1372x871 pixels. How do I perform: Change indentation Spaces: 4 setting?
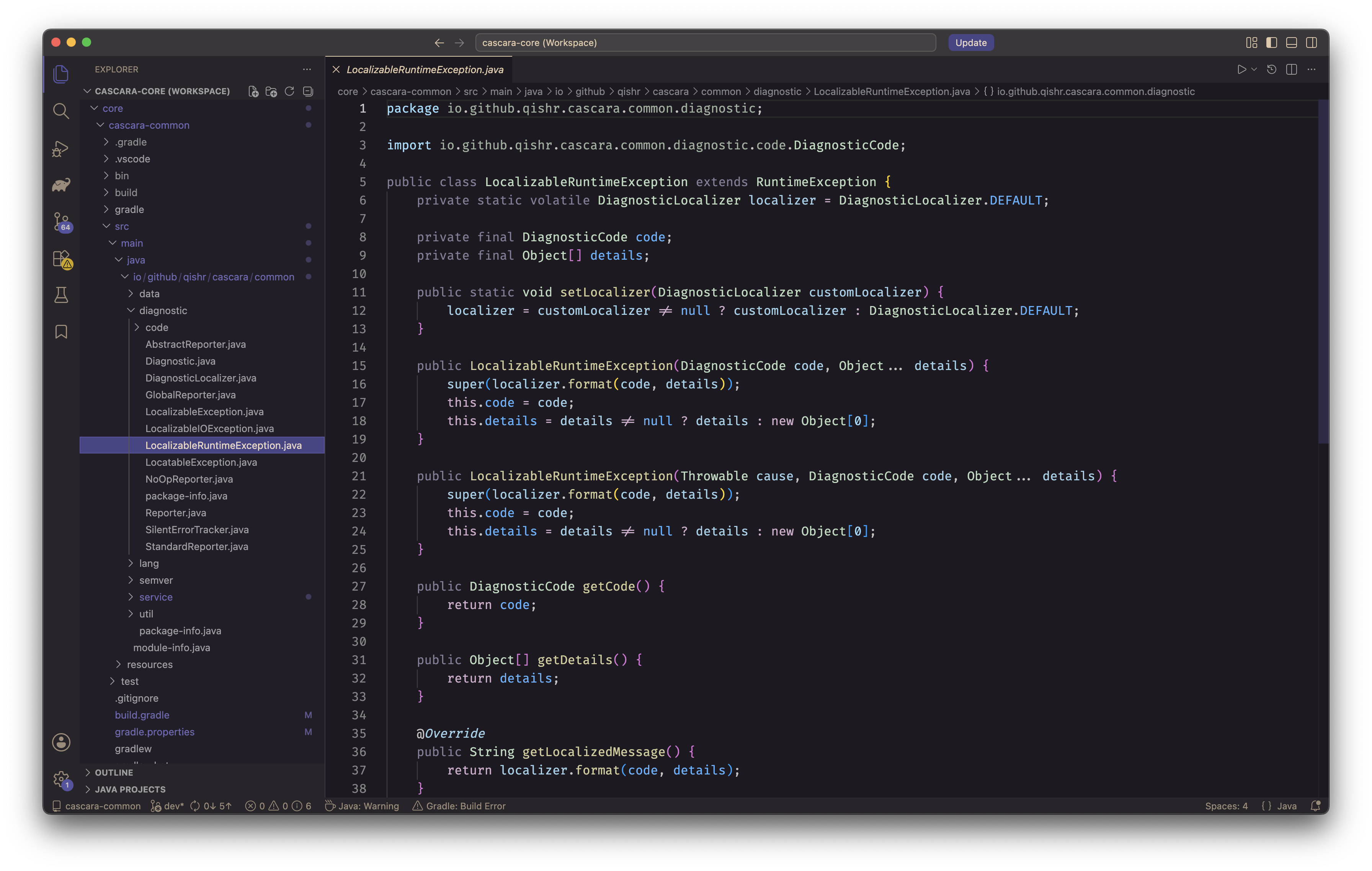(1226, 806)
